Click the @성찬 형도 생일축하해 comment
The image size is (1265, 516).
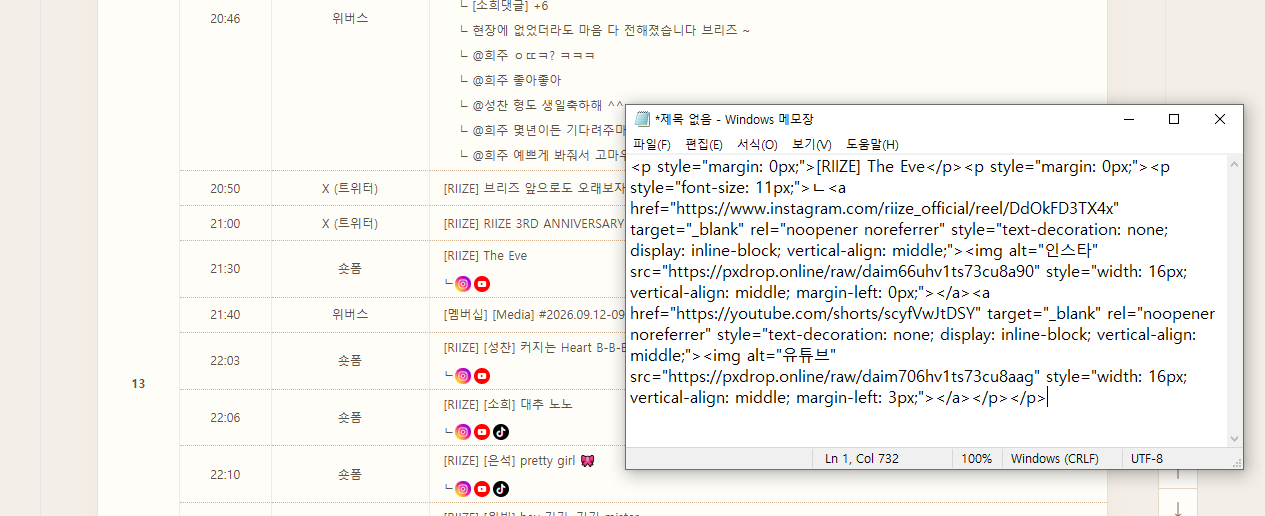(x=542, y=106)
